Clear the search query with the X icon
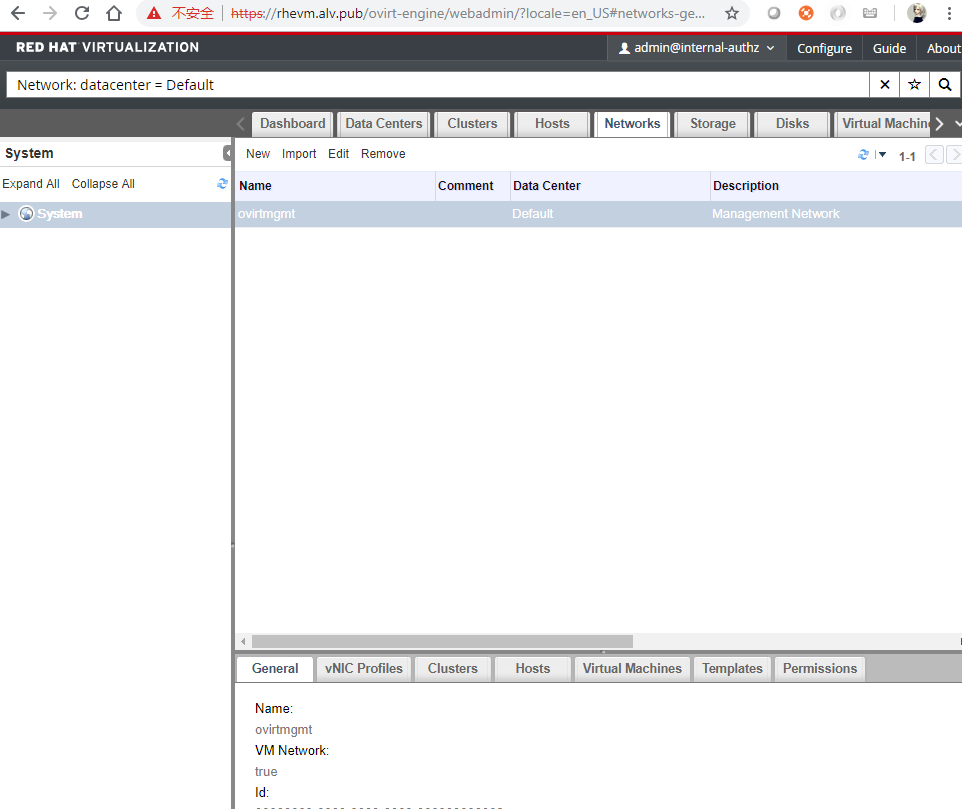Image resolution: width=962 pixels, height=809 pixels. pyautogui.click(x=885, y=85)
